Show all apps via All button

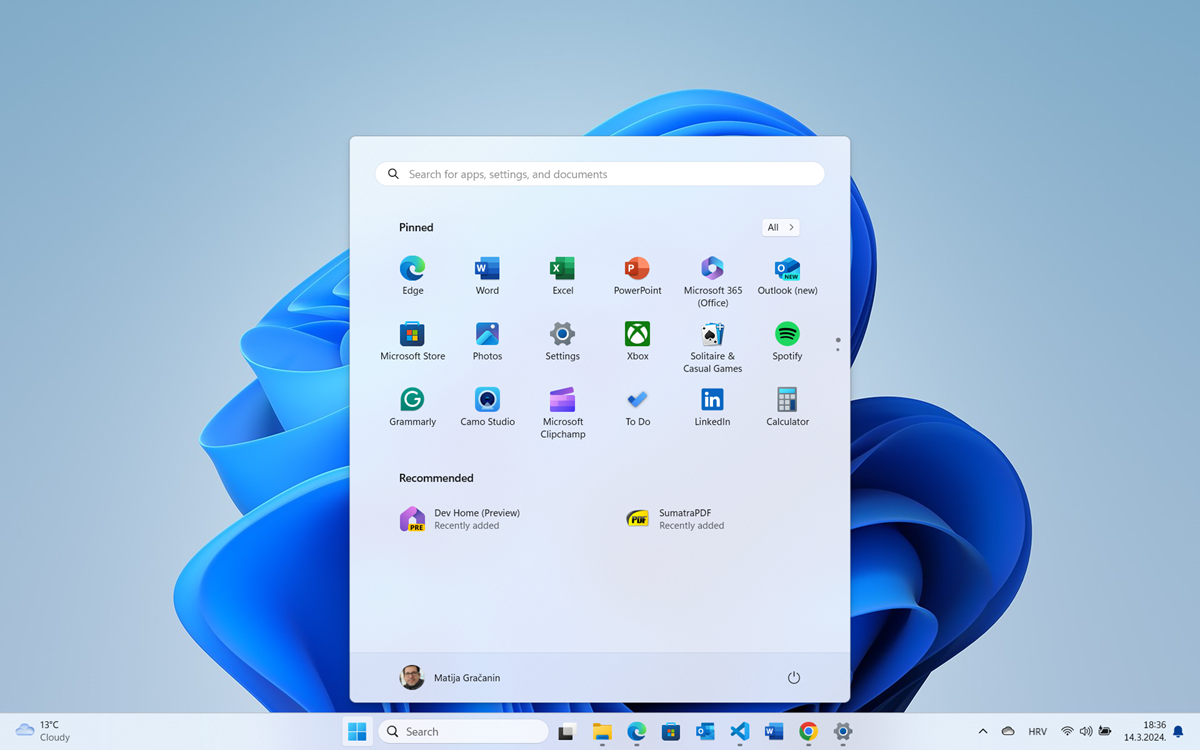(x=780, y=227)
